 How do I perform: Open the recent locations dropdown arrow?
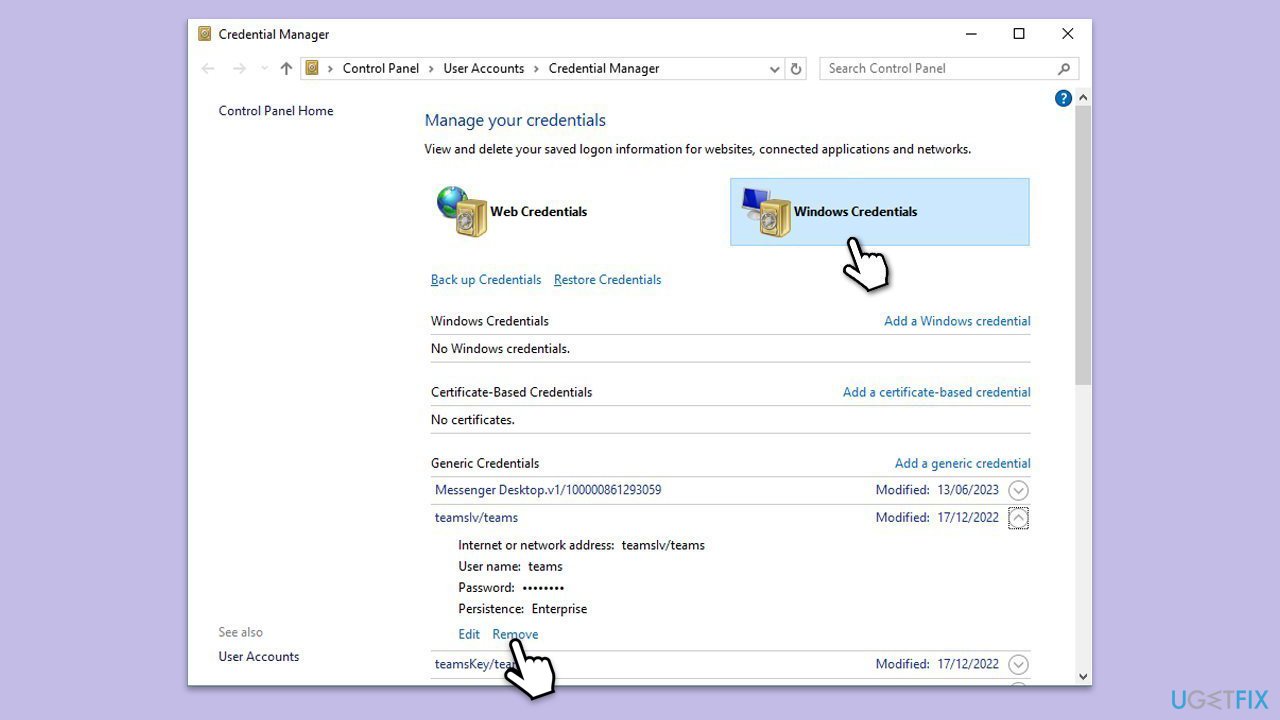[x=264, y=69]
